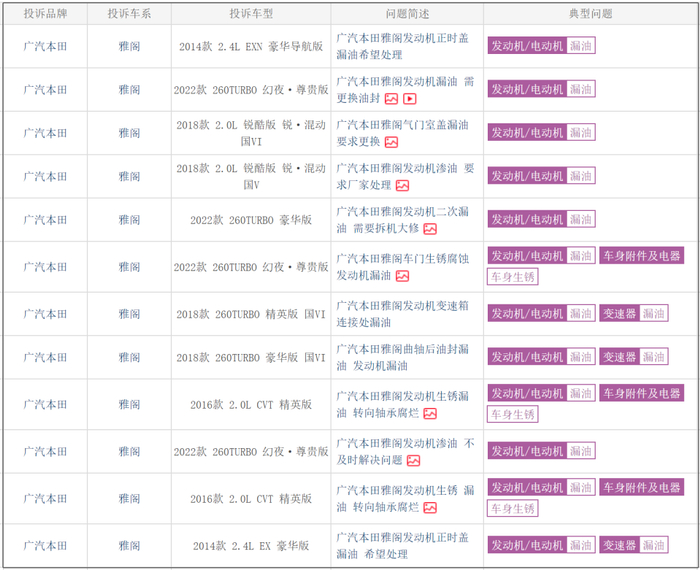700x570 pixels.
Task: Click 变速器 tag in 2018款 260TURBO 豪华版 row
Action: (619, 357)
